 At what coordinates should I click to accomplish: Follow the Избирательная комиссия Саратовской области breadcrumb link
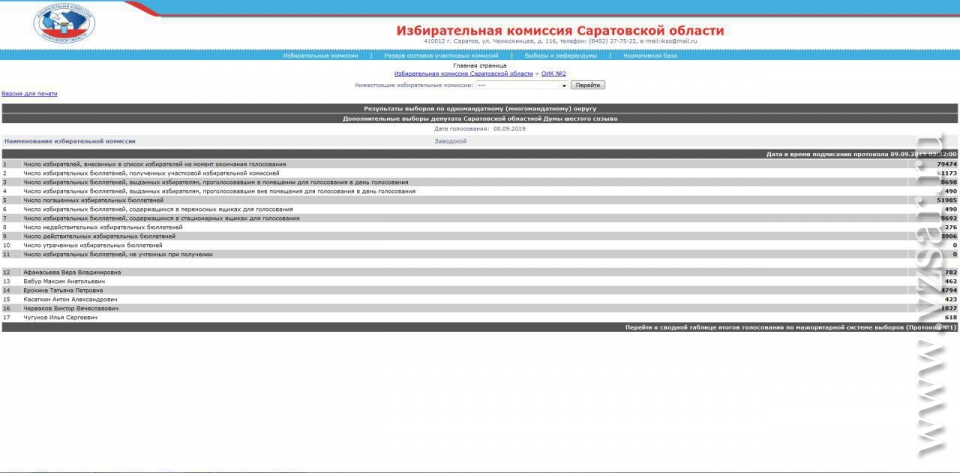[463, 73]
